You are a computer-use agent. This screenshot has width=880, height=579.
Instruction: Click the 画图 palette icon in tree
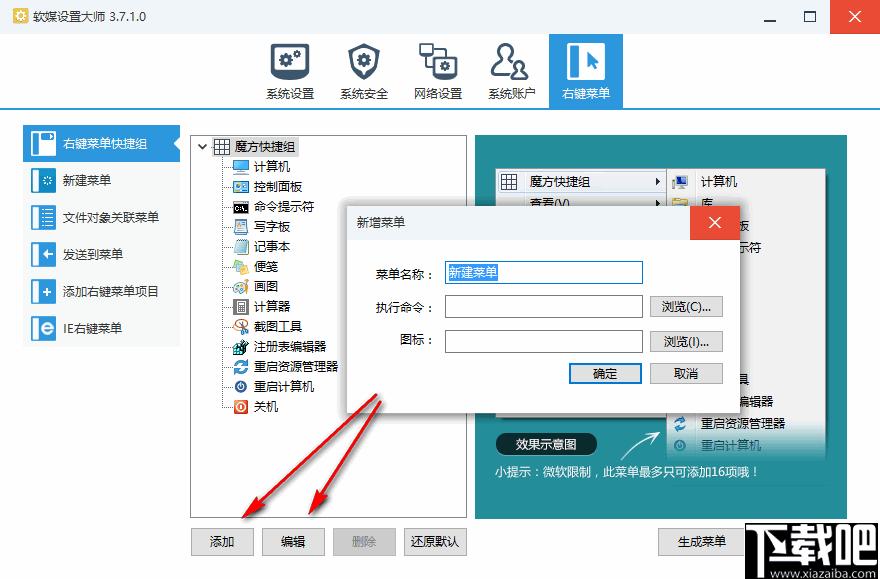point(241,287)
